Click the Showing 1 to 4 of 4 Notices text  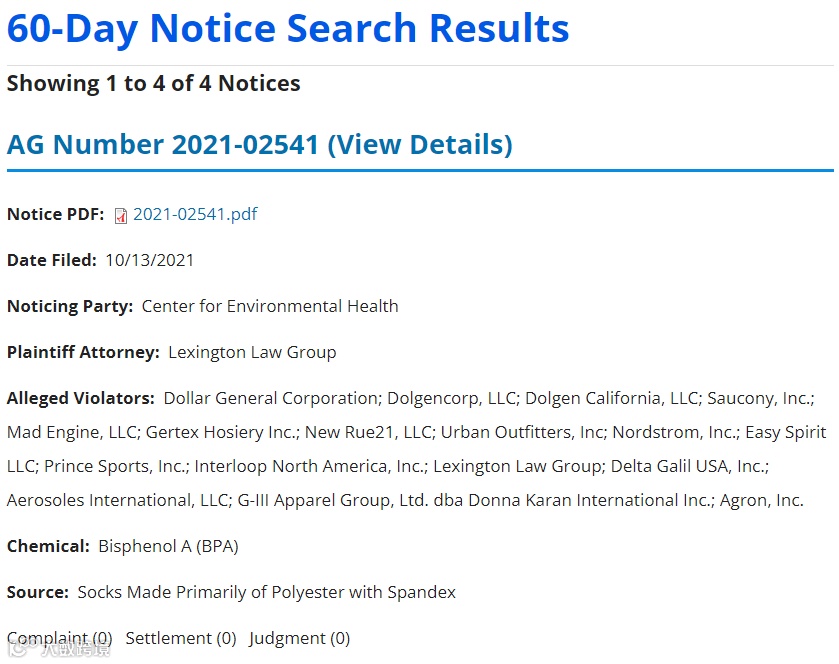tap(153, 83)
